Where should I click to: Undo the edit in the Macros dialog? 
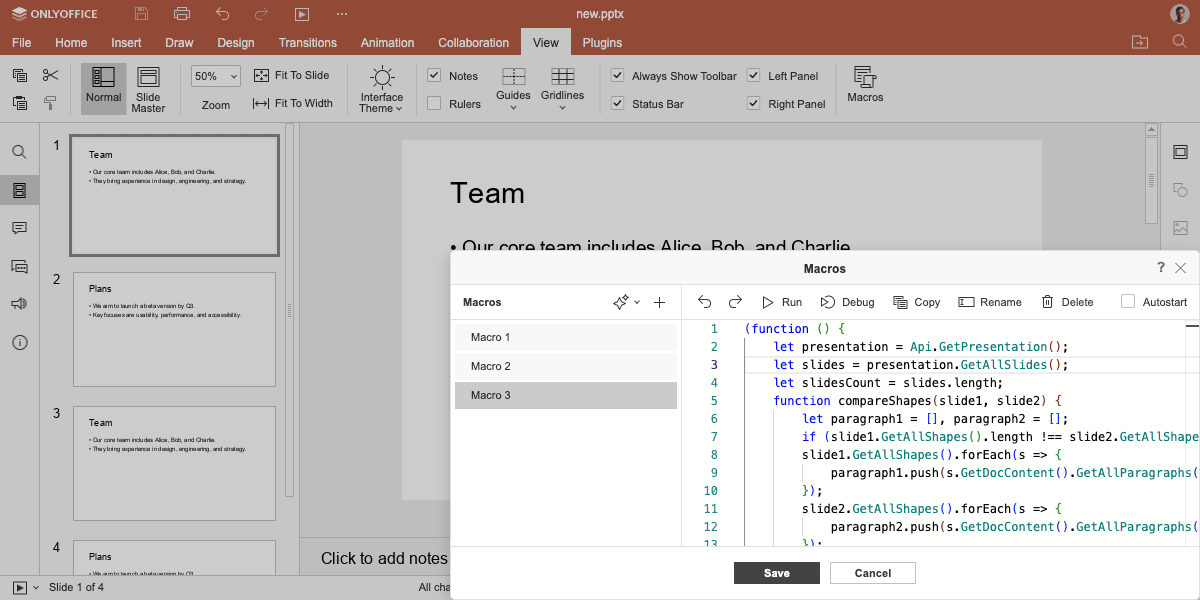point(705,302)
